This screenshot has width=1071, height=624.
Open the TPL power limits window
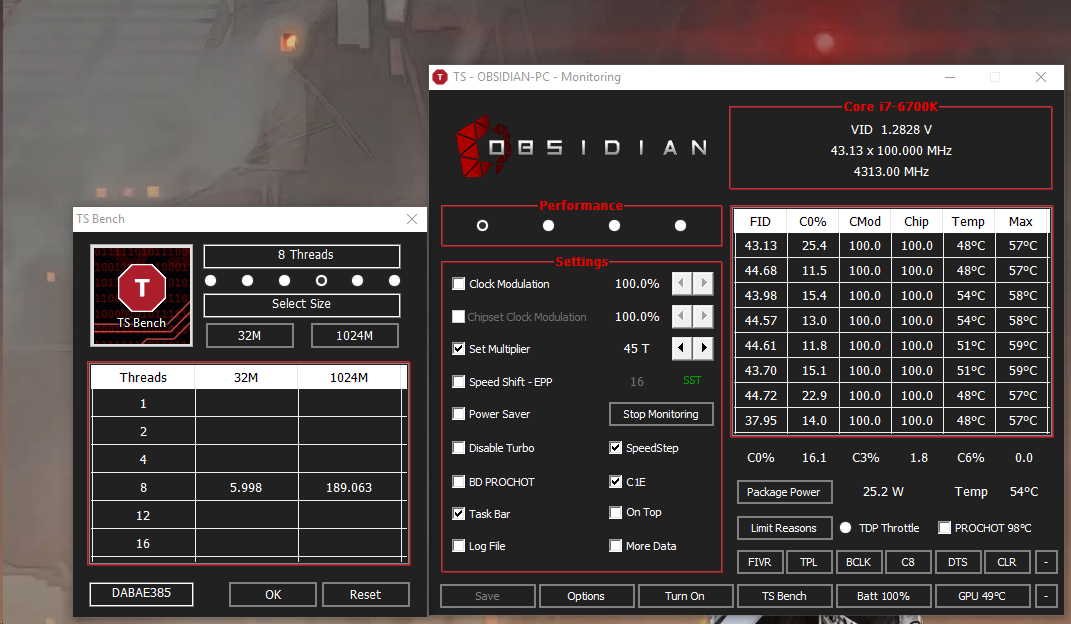click(809, 562)
